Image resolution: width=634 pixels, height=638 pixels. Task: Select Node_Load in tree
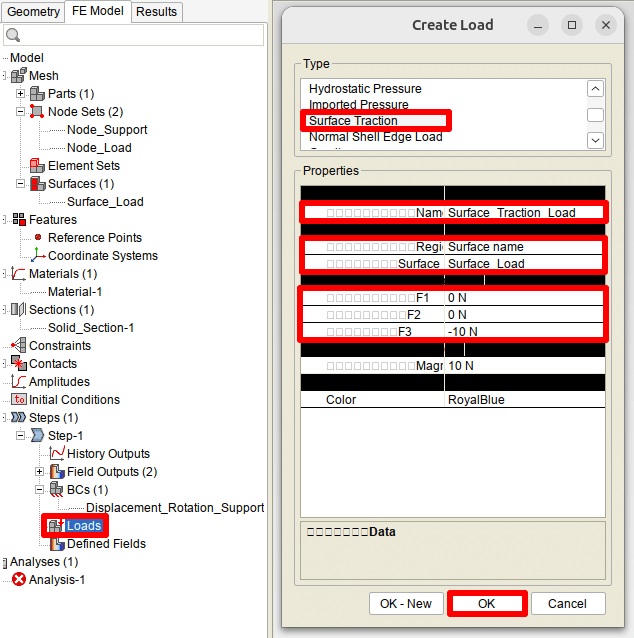99,147
